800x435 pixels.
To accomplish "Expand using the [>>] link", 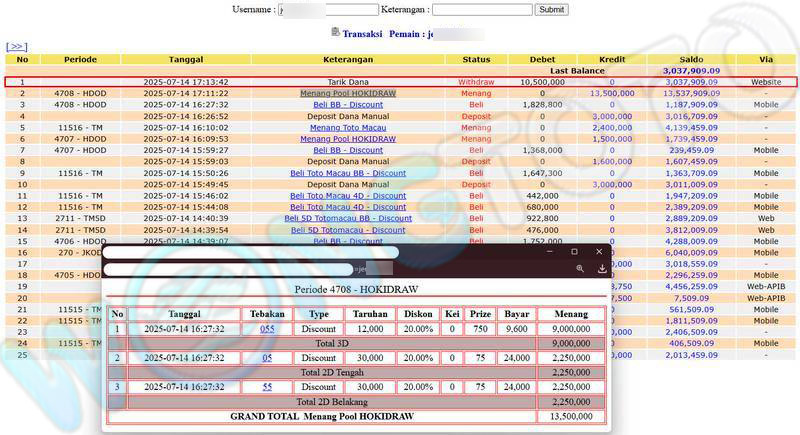I will 16,46.
